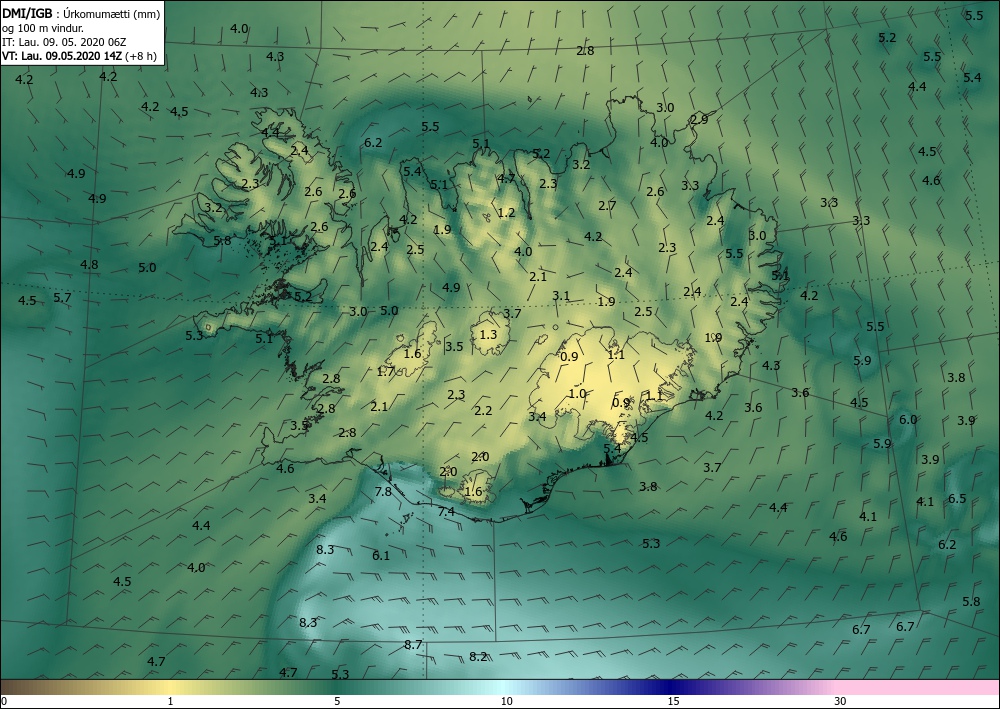This screenshot has height=709, width=1000.
Task: Click the 8.2 value near the bottom edge
Action: [478, 657]
